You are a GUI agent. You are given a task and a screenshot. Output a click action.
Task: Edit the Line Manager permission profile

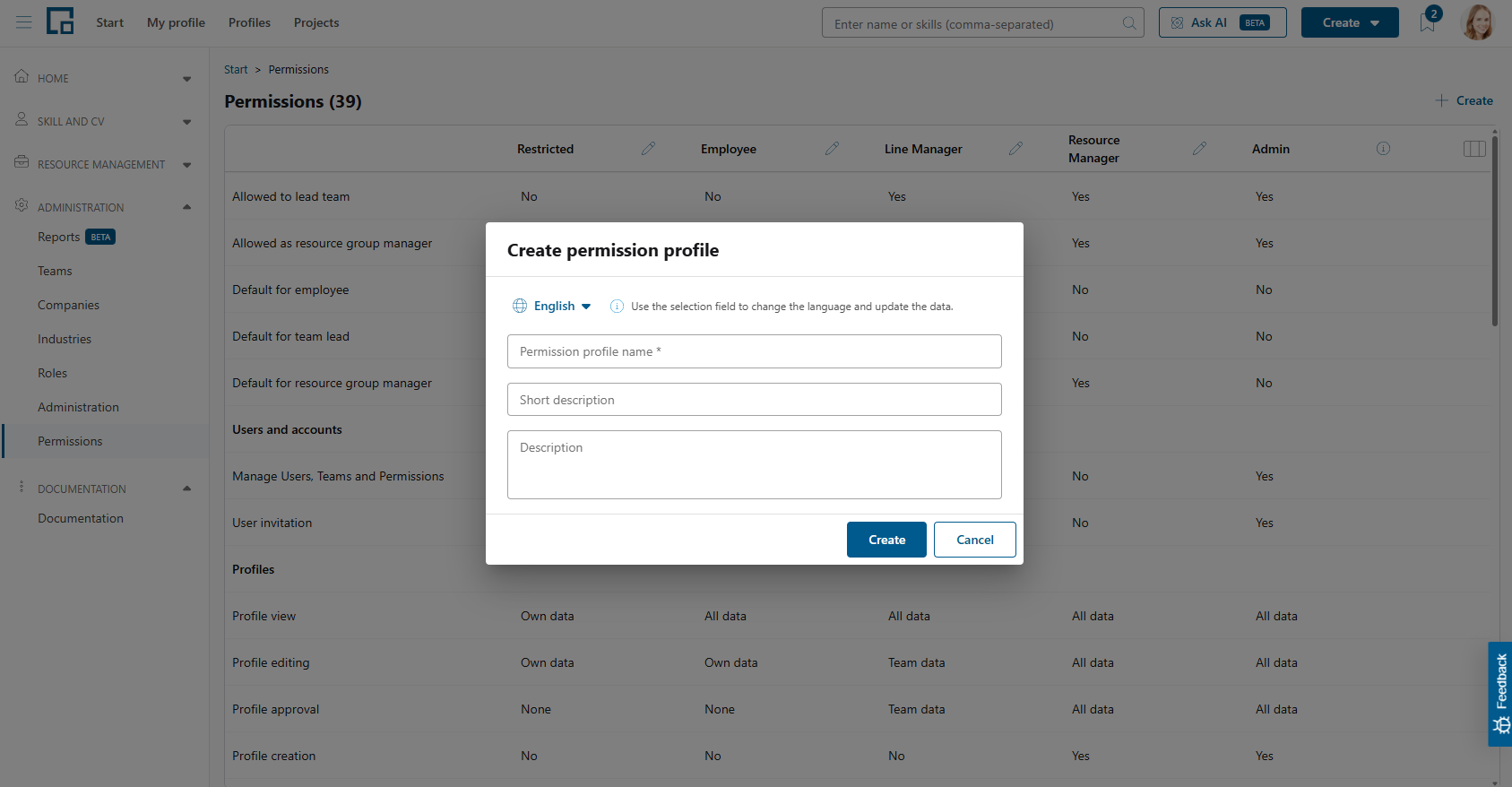click(1015, 149)
